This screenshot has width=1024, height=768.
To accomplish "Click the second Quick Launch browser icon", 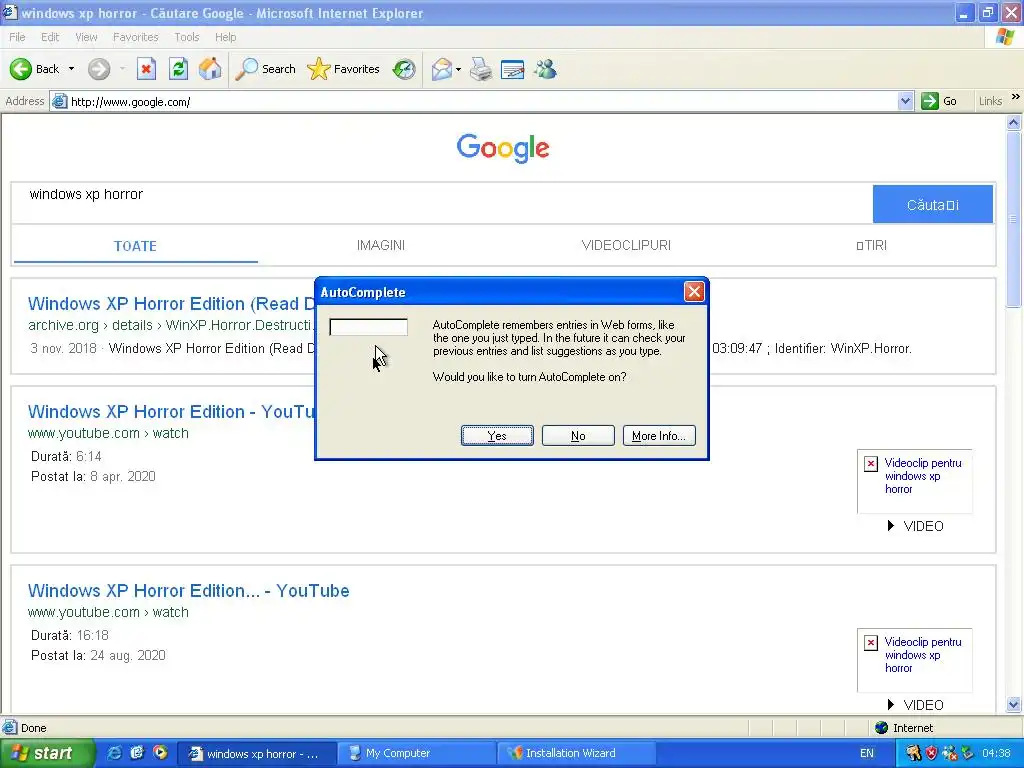I will 136,753.
